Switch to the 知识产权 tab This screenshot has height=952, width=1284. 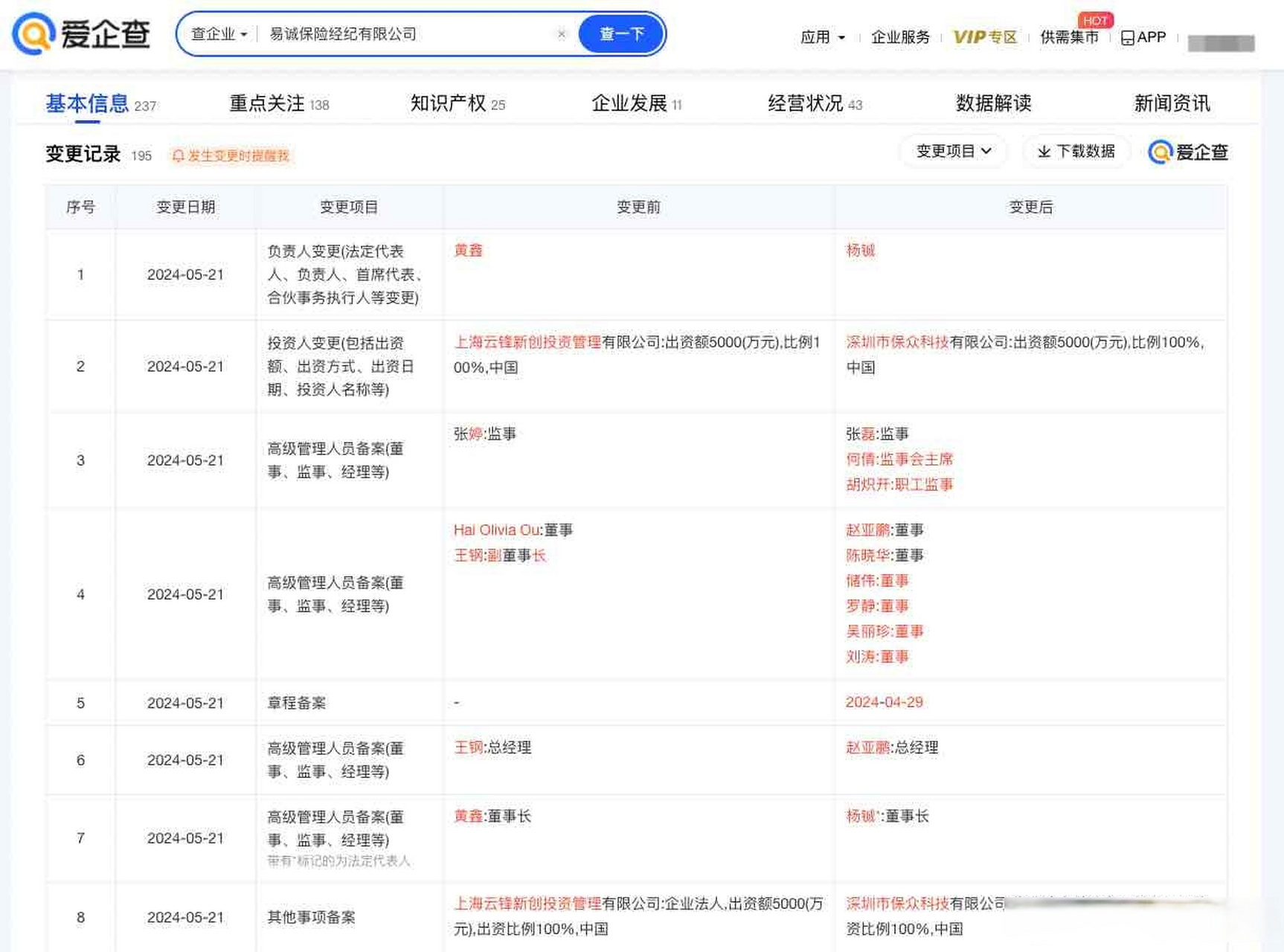click(x=458, y=104)
